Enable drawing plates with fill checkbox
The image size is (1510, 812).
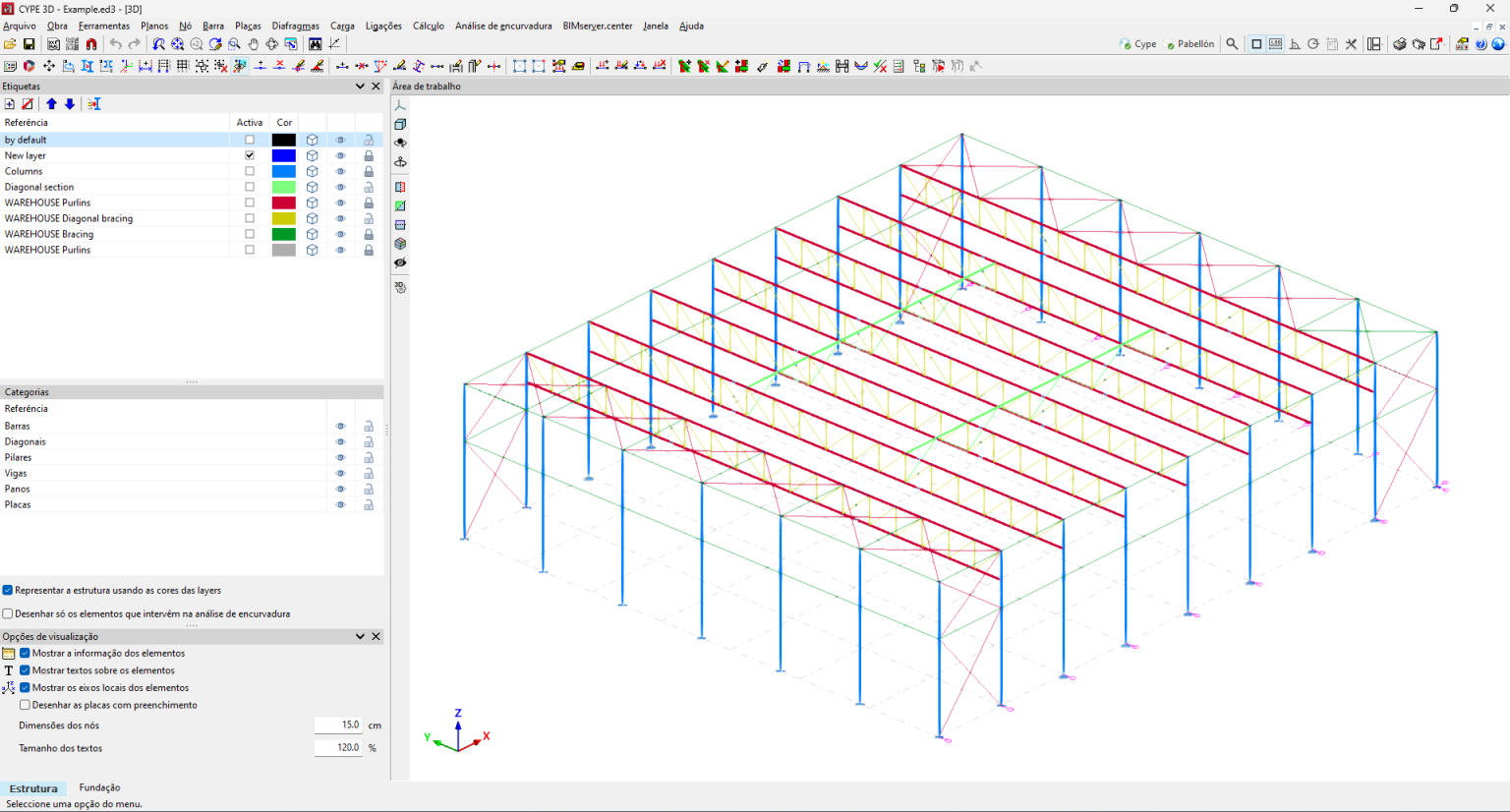click(26, 705)
